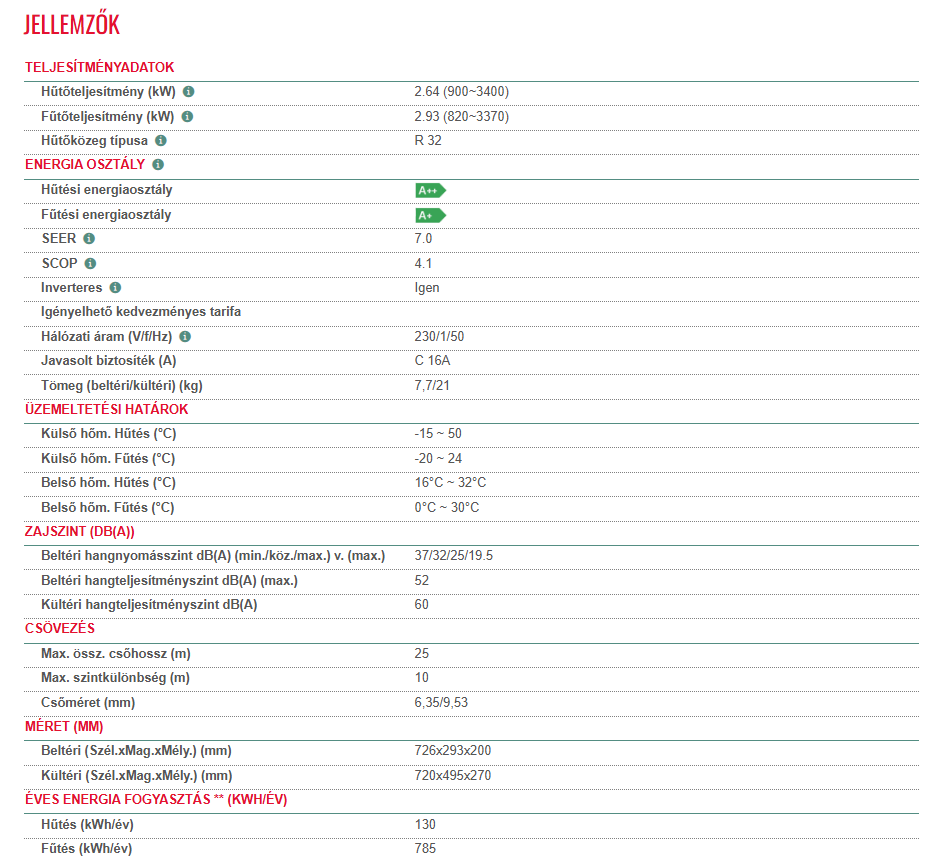Click info icon for Hálózati áram (V/f/Hz)
Image resolution: width=938 pixels, height=862 pixels.
point(185,337)
